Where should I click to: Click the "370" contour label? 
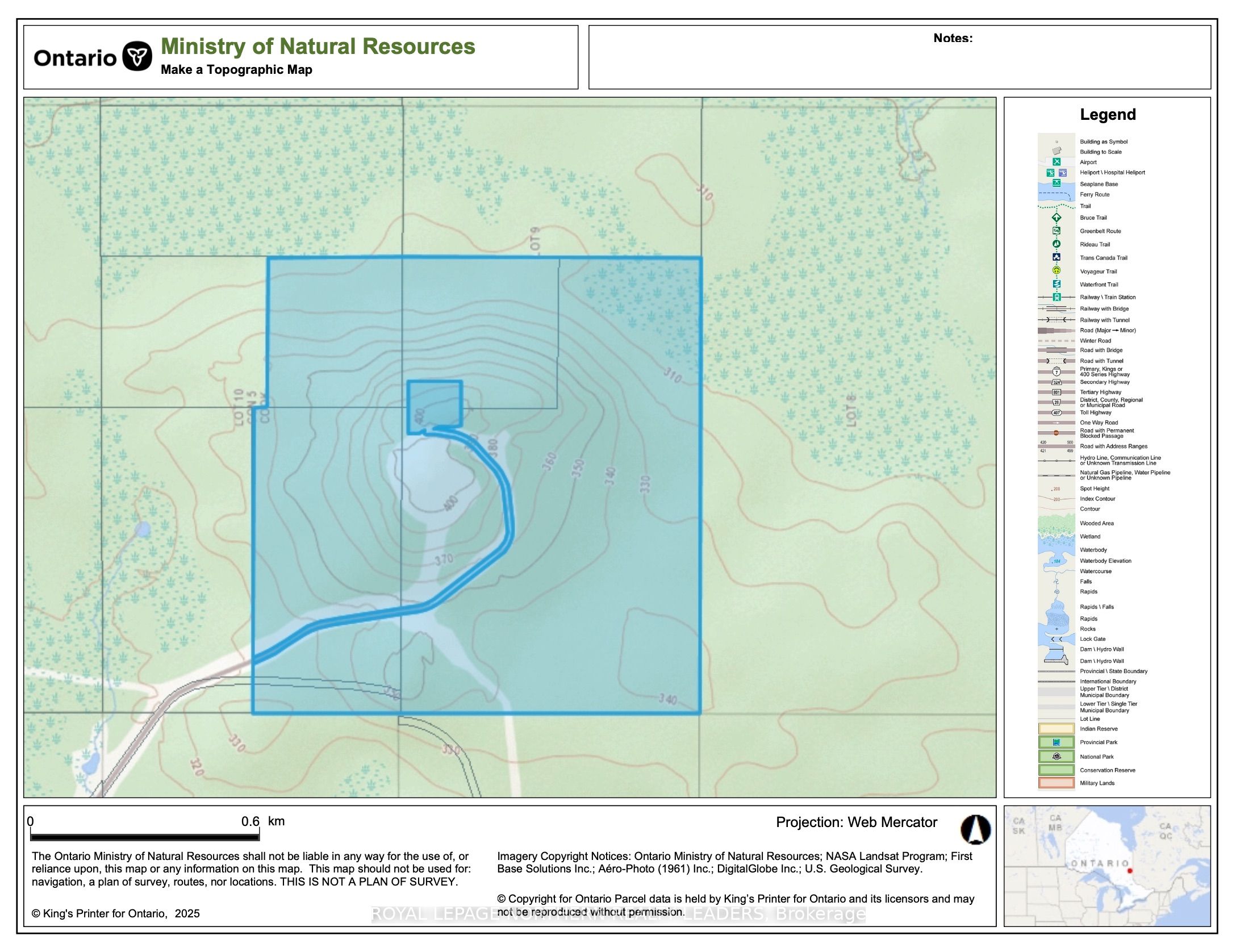(444, 559)
